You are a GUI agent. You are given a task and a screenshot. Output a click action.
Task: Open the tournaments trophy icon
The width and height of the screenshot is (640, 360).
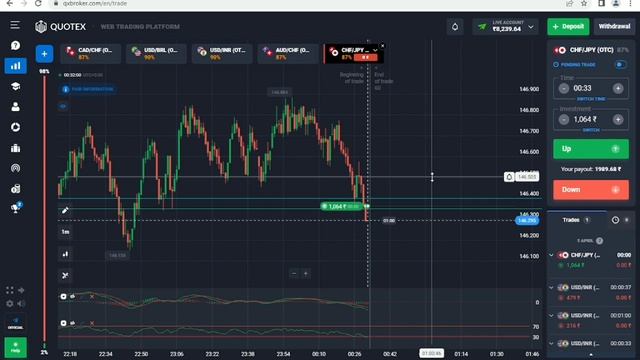pos(16,208)
